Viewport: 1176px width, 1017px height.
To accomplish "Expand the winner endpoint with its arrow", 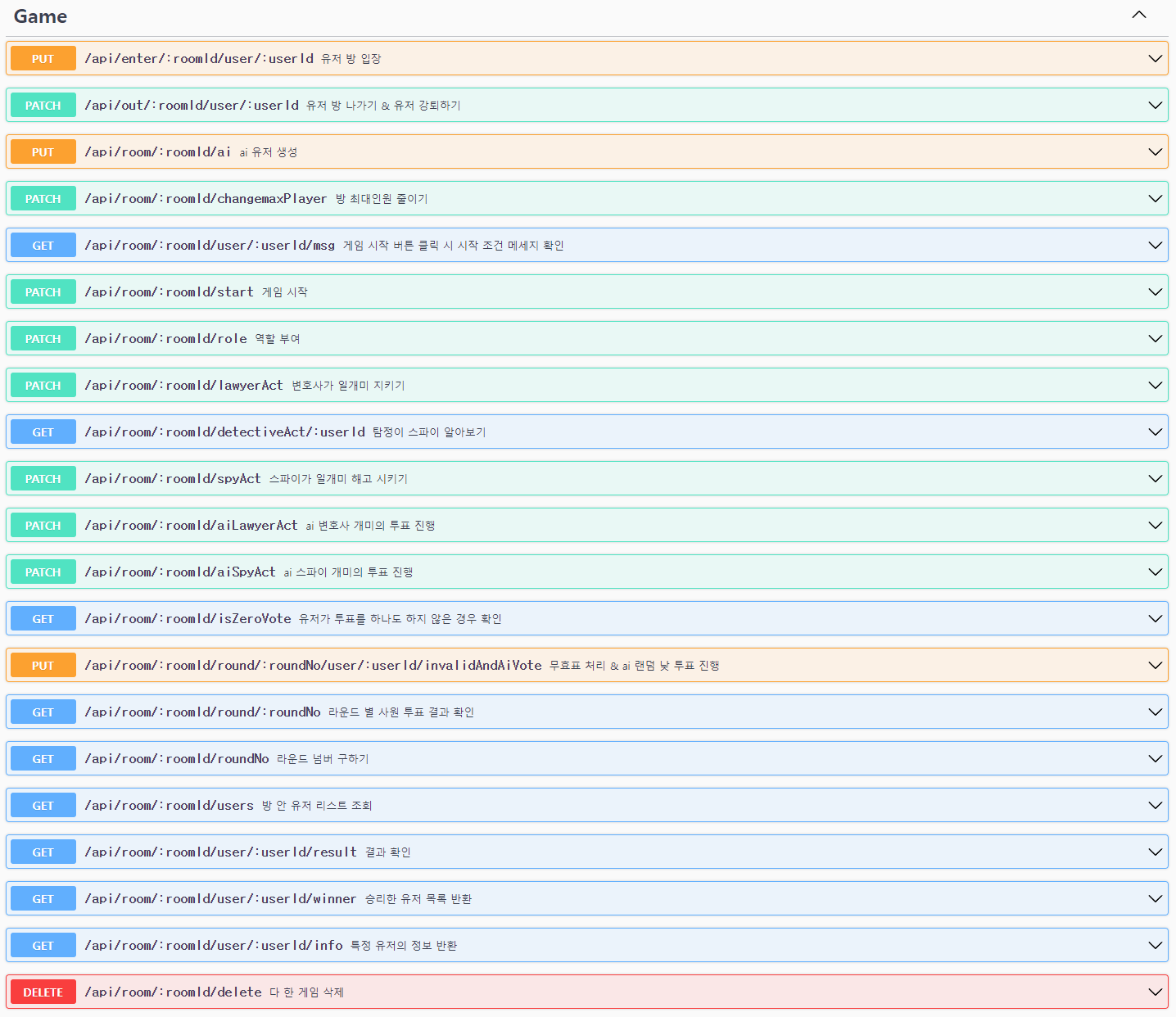I will tap(1155, 898).
